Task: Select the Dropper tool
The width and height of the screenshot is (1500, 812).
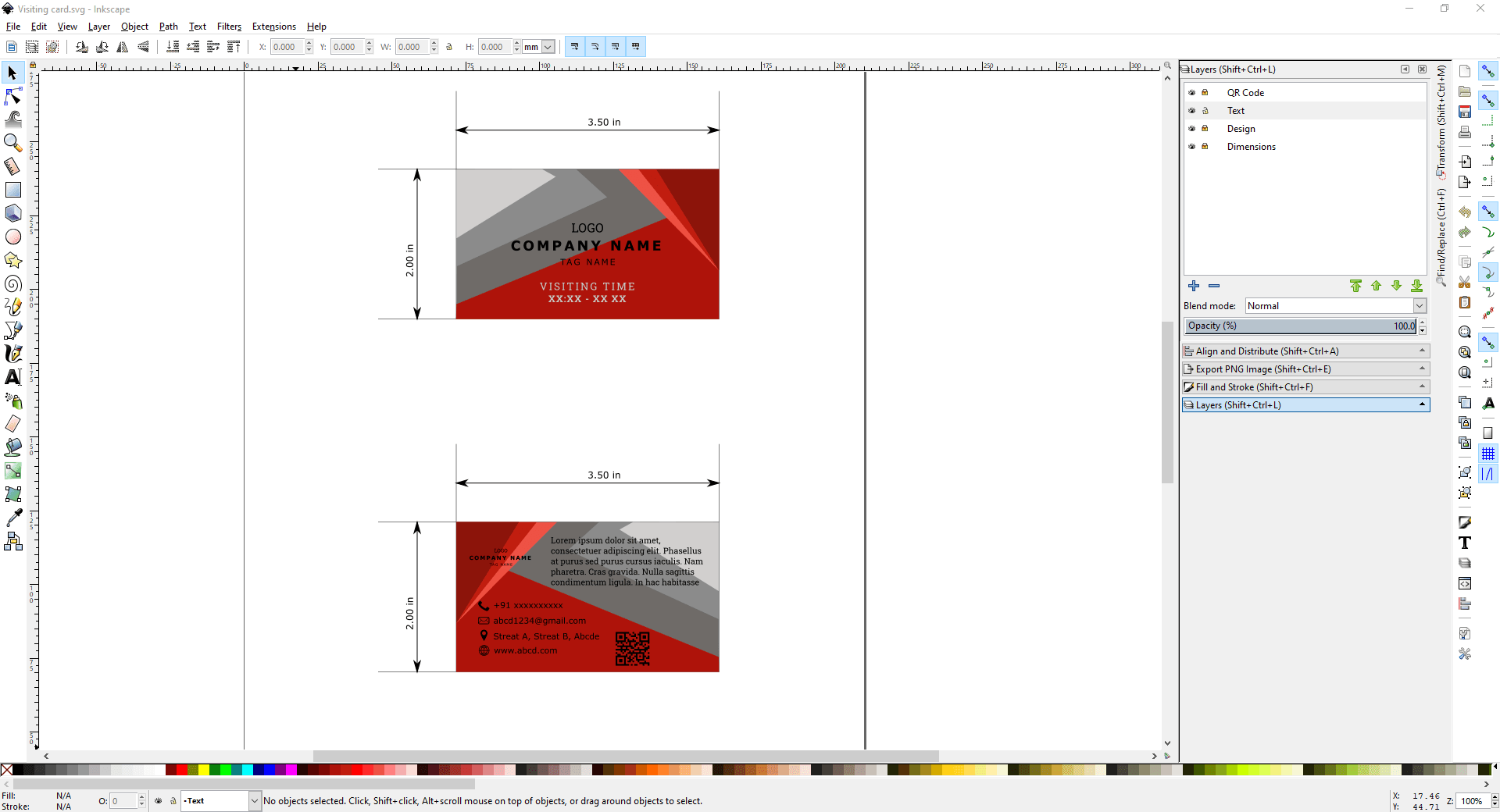Action: coord(12,518)
